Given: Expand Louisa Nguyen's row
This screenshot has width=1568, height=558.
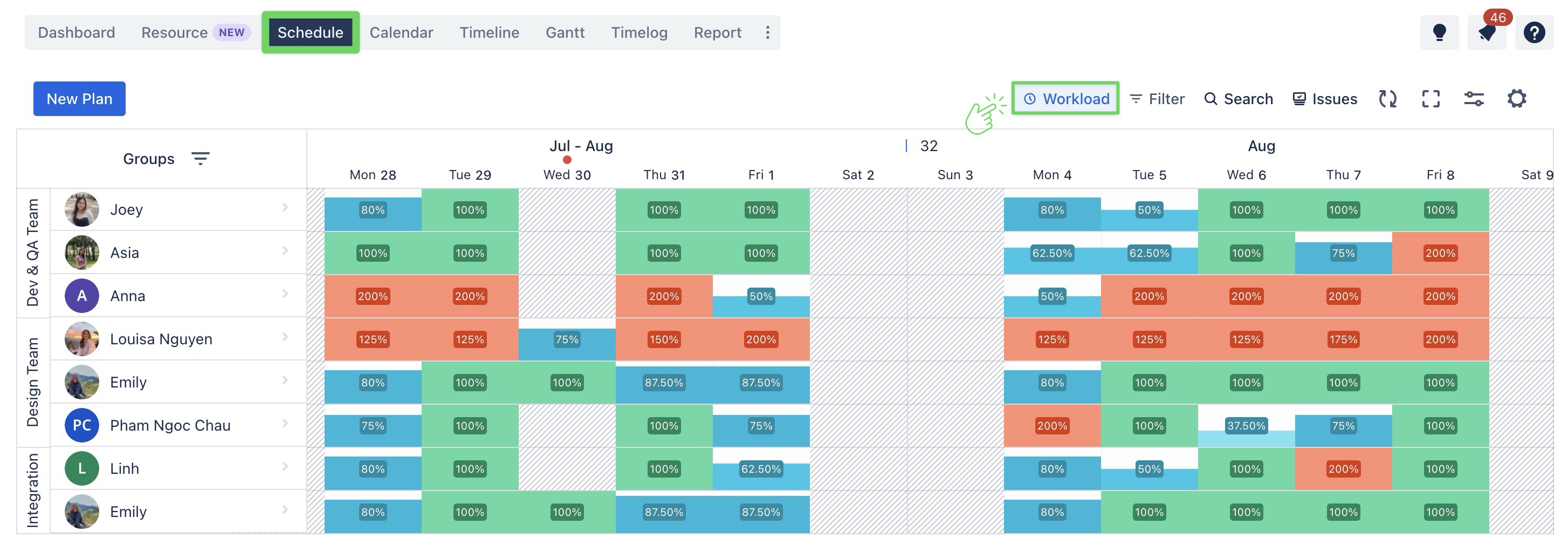Looking at the screenshot, I should [x=285, y=339].
